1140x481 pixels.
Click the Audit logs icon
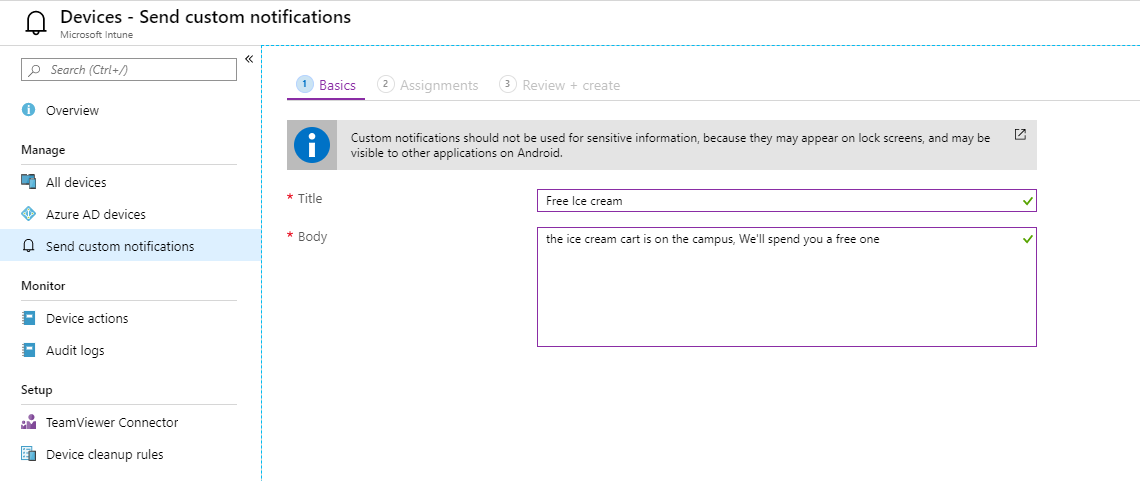29,350
